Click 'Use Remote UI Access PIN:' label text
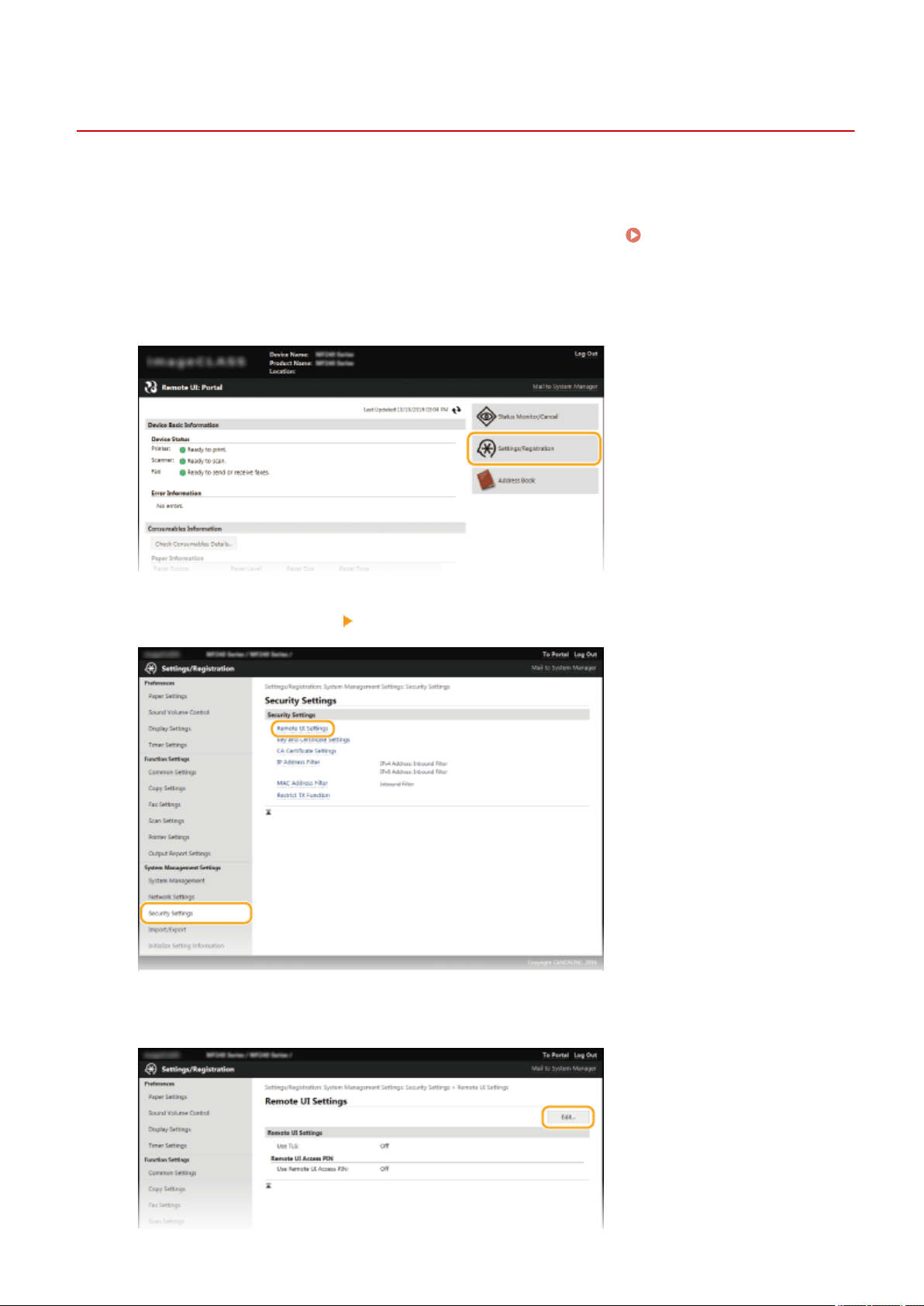Image resolution: width=924 pixels, height=1306 pixels. 312,1169
